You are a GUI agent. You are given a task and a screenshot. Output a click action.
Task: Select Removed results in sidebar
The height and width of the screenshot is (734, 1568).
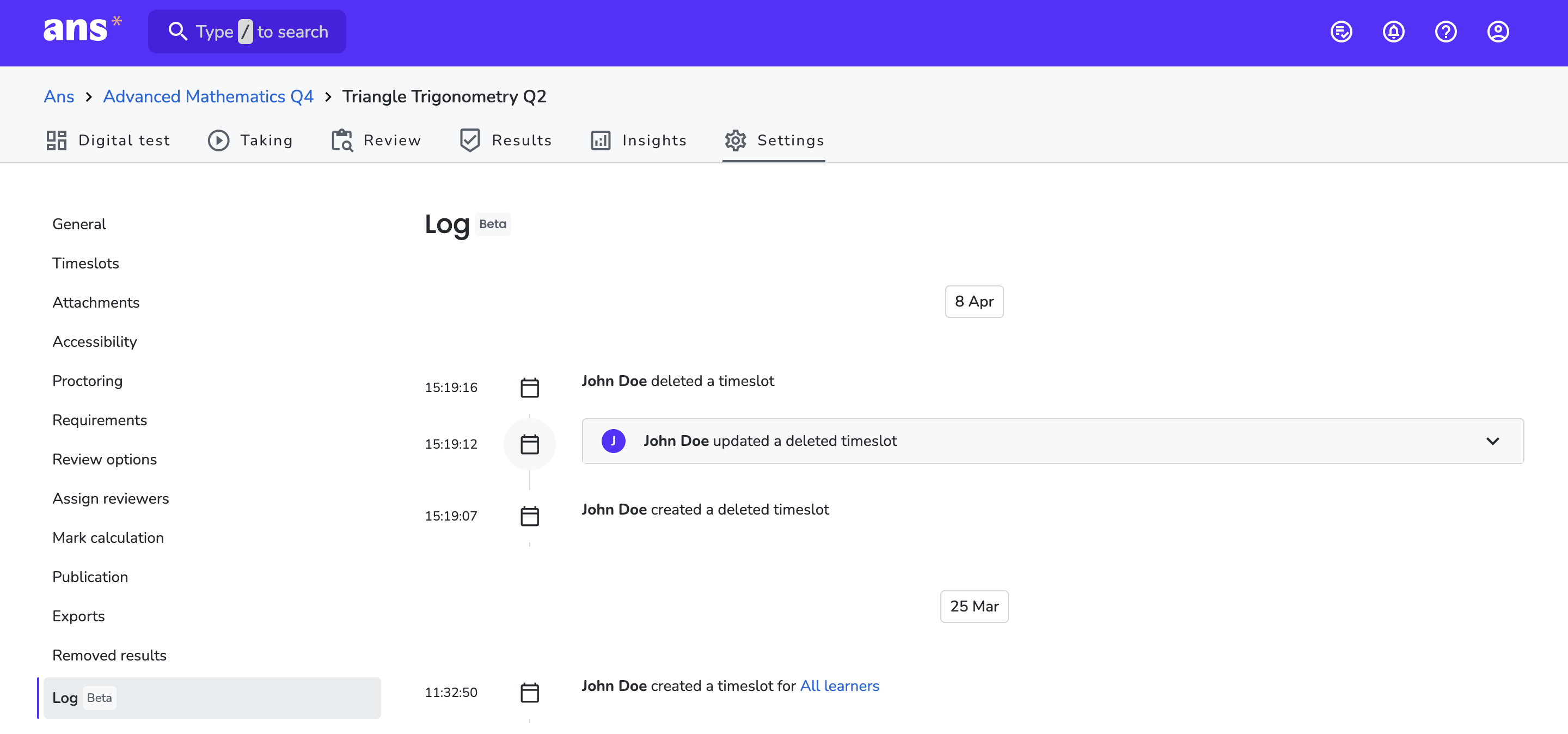click(109, 656)
